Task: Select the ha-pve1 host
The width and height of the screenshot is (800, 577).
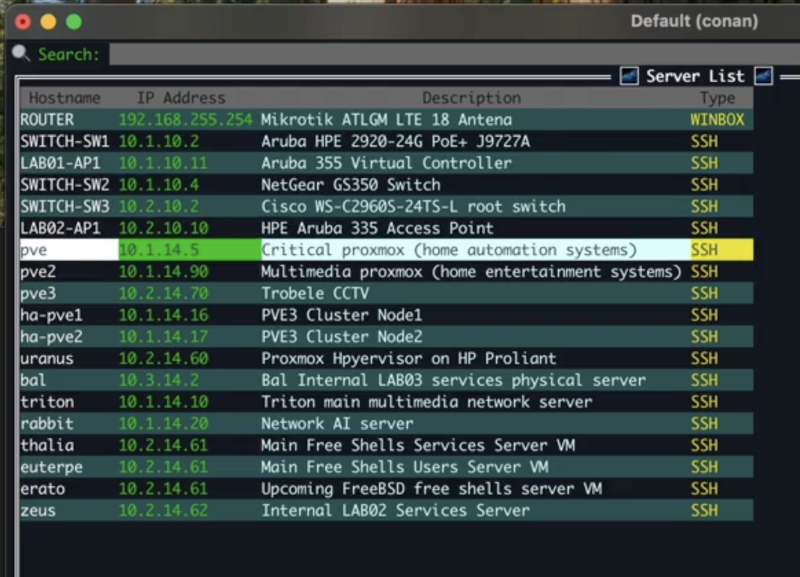Action: [x=52, y=315]
